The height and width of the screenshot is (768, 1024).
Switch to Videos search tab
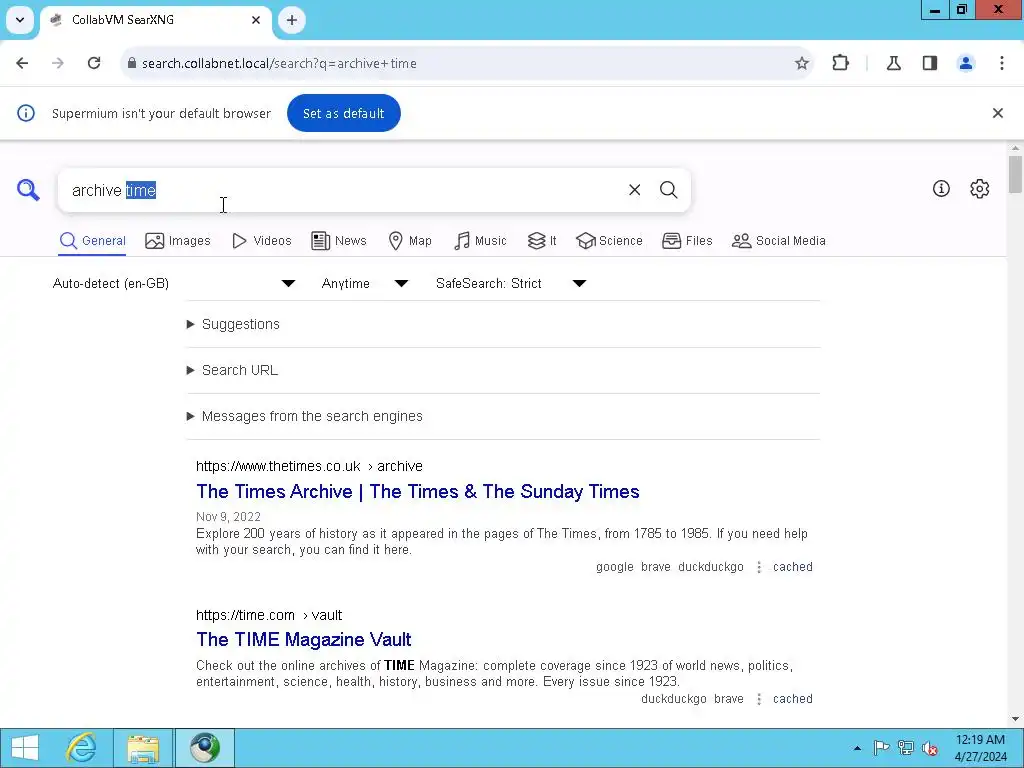[x=262, y=241]
